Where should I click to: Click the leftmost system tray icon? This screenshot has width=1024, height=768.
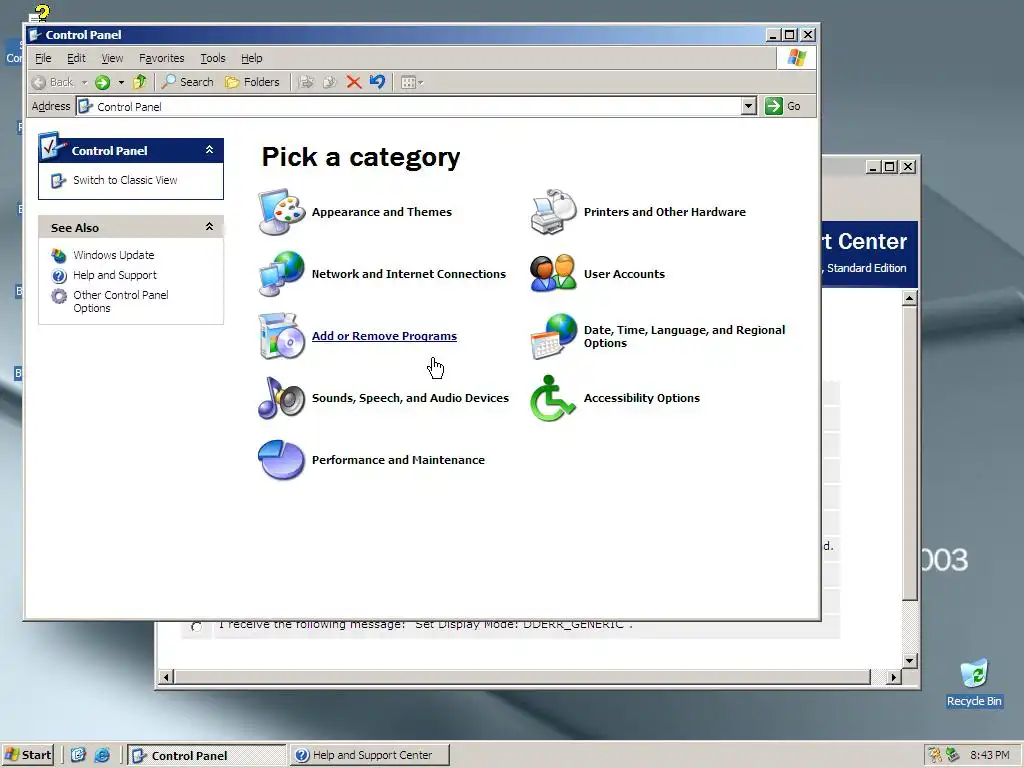click(935, 755)
